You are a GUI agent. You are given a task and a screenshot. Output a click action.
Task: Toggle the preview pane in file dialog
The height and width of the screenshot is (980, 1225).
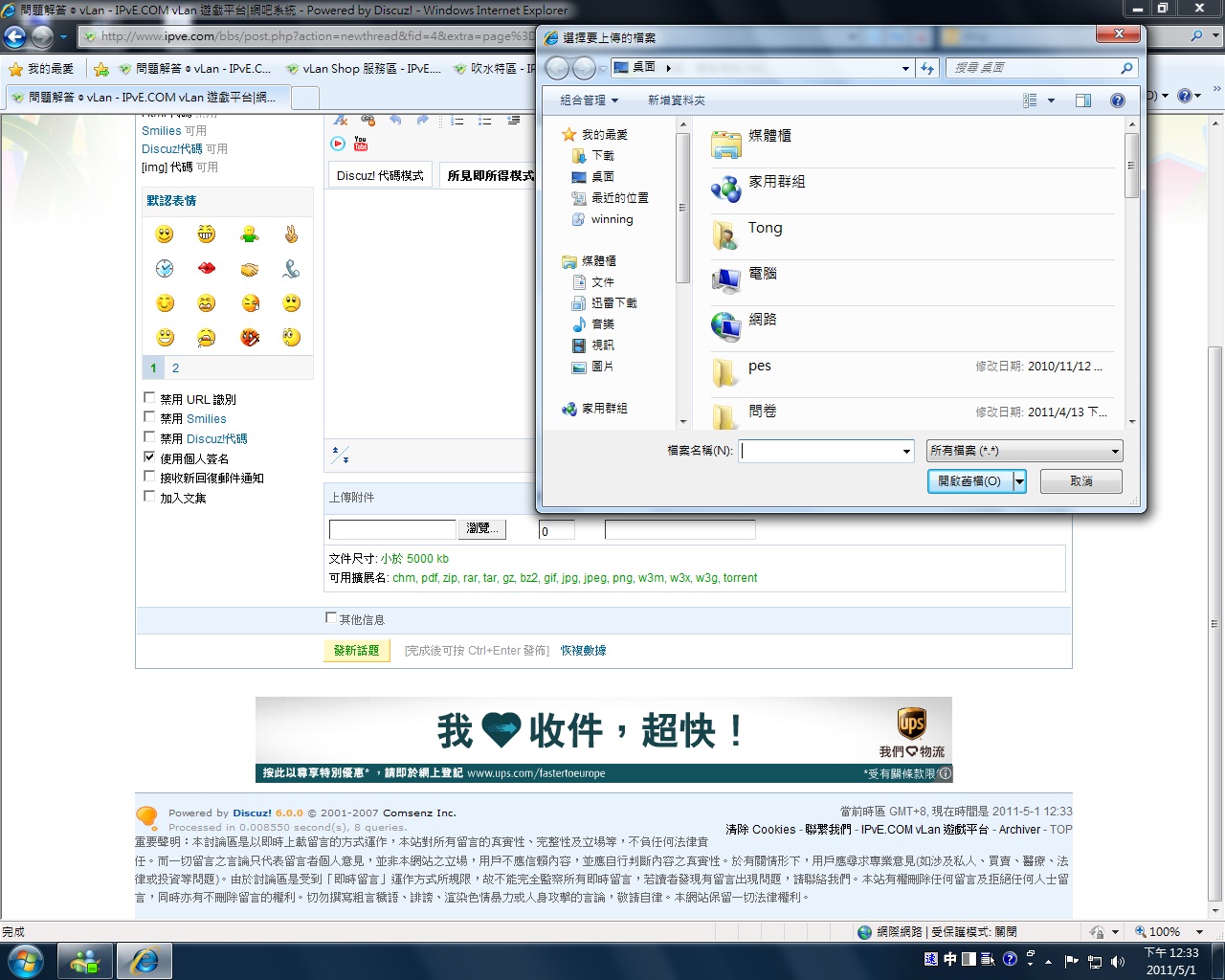click(x=1083, y=100)
